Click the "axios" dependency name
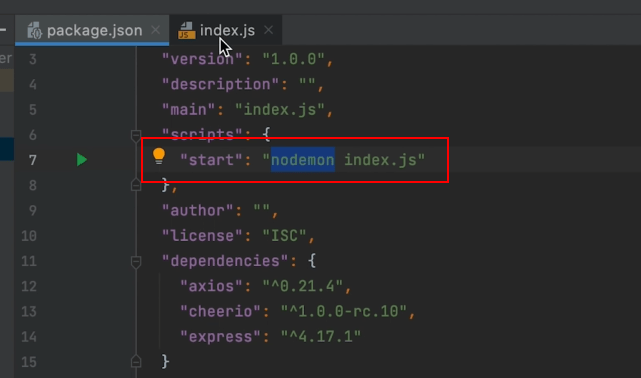 click(212, 286)
